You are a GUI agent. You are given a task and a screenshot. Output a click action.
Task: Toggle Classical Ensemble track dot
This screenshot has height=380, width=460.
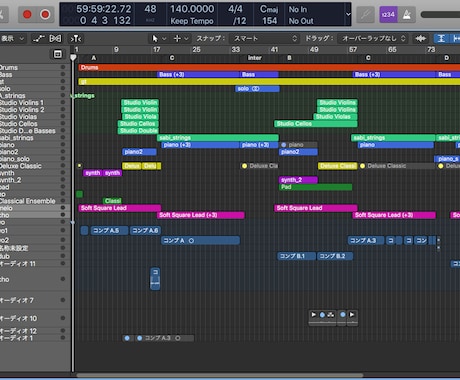(x=63, y=201)
